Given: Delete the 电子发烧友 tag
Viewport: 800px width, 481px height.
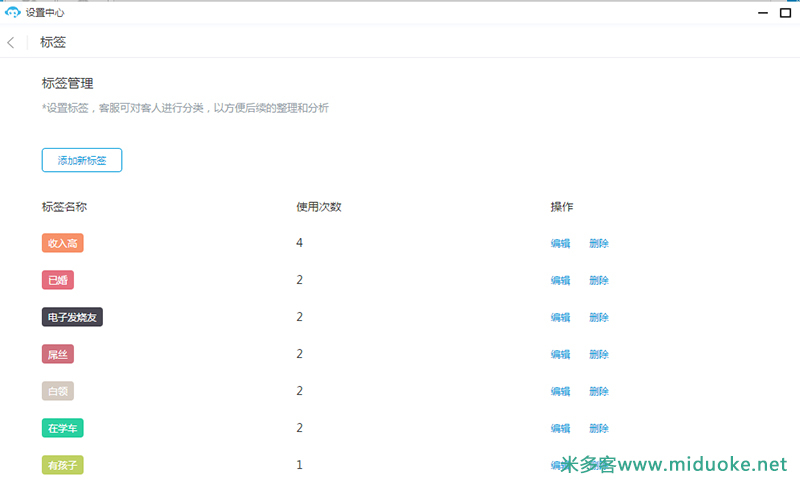Looking at the screenshot, I should [599, 317].
